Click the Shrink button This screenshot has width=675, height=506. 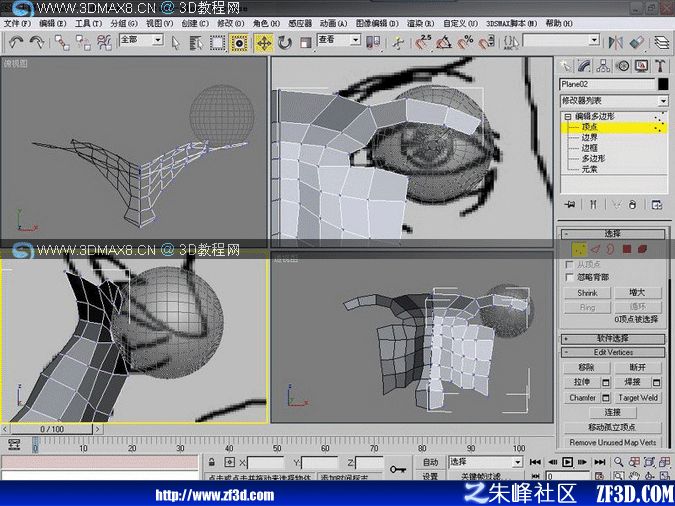click(587, 293)
